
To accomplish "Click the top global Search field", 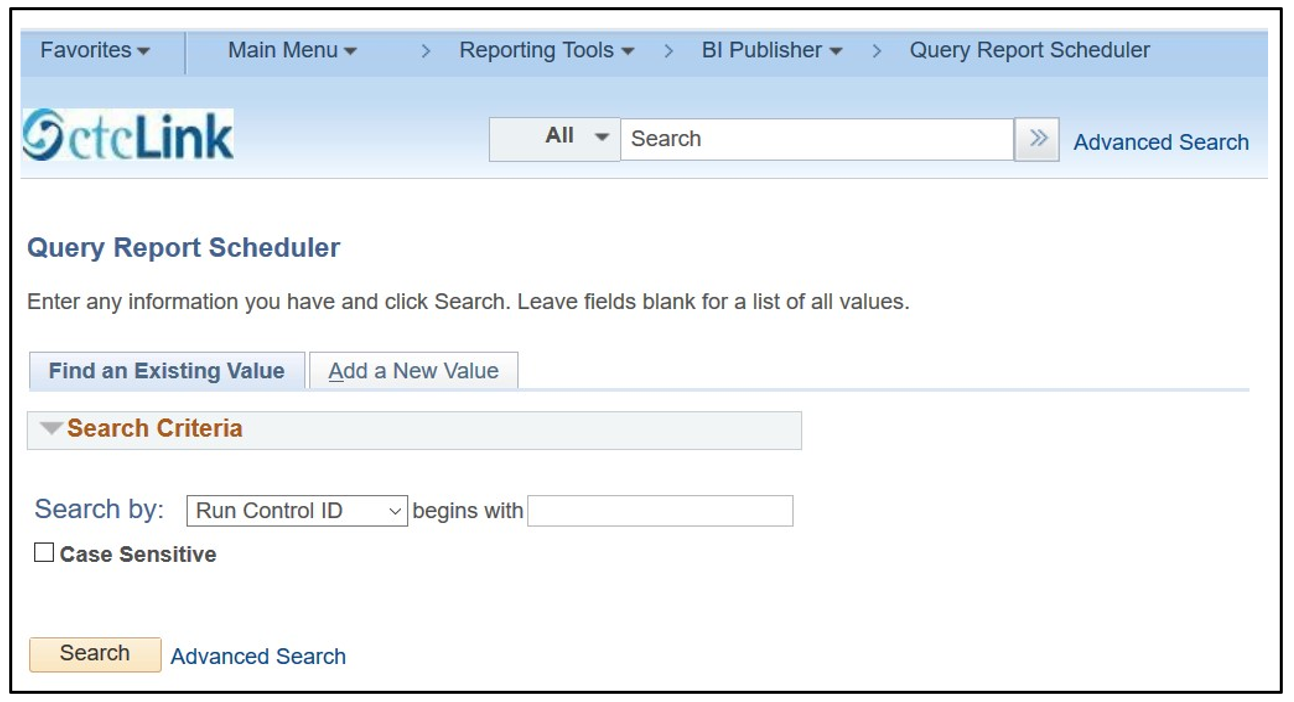I will [x=817, y=139].
